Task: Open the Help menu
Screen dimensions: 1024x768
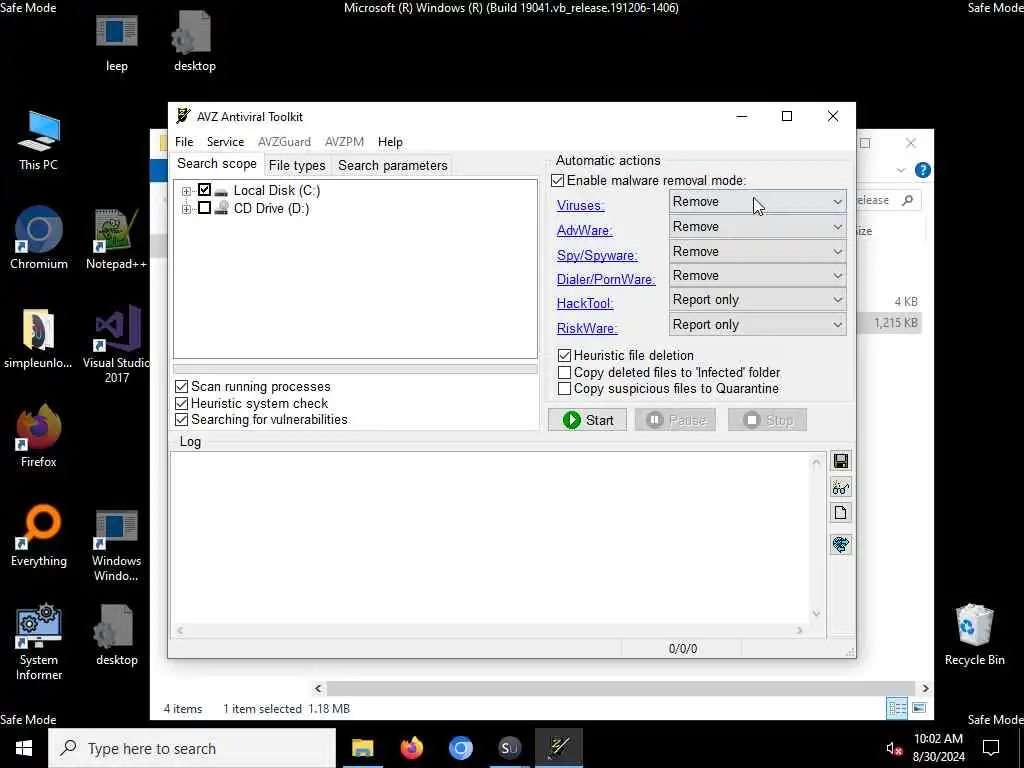Action: coord(390,142)
